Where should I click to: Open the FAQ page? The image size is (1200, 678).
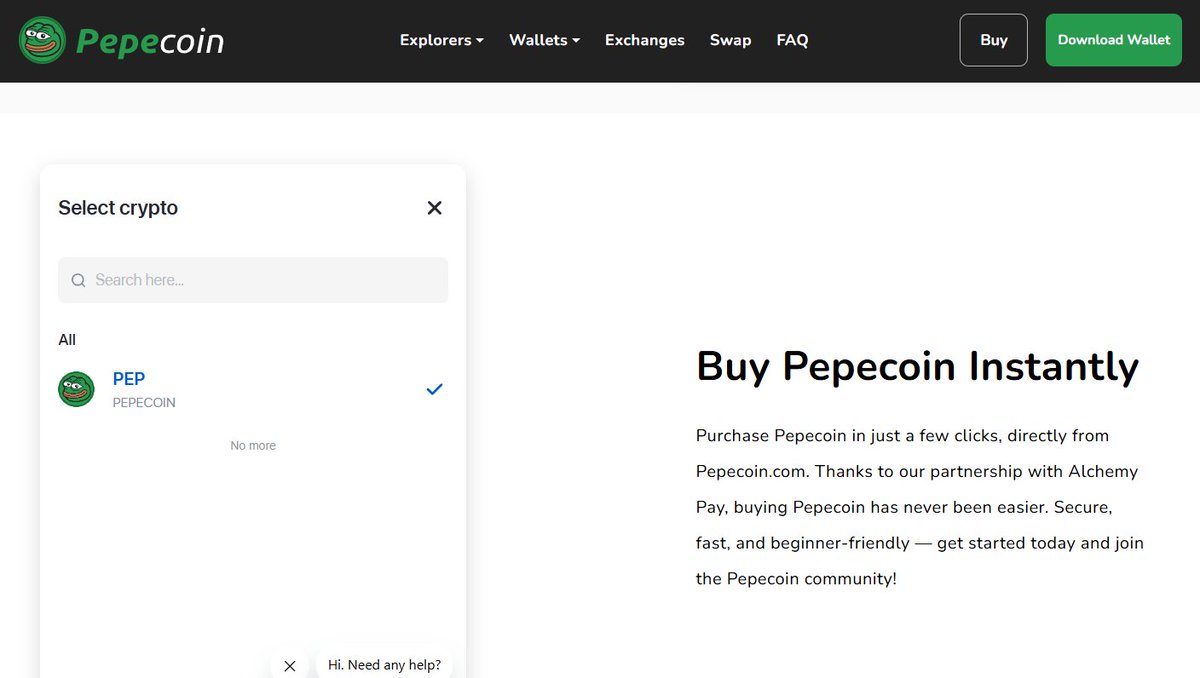click(792, 40)
